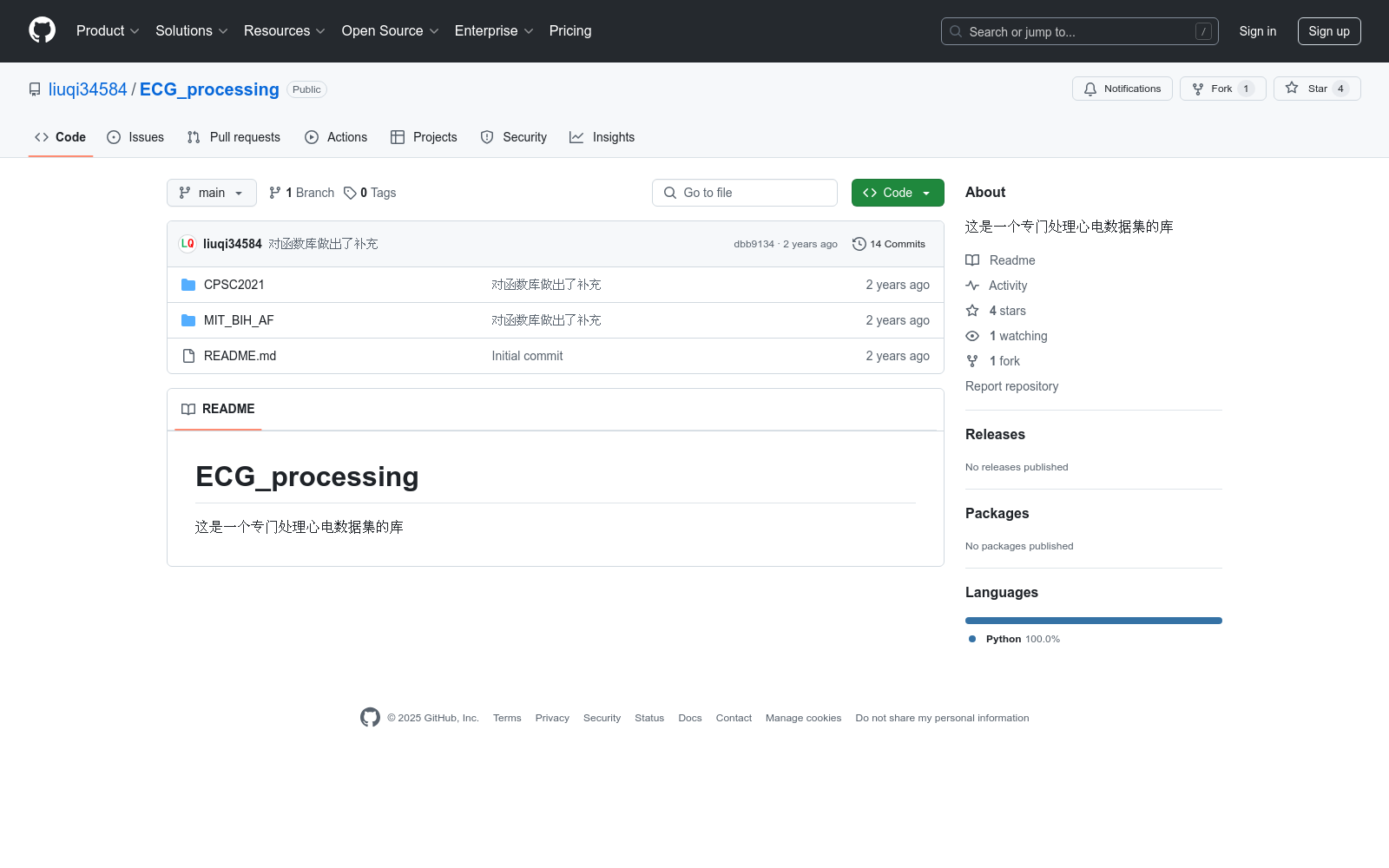Expand the Open Source menu
The image size is (1389, 868).
pos(391,31)
